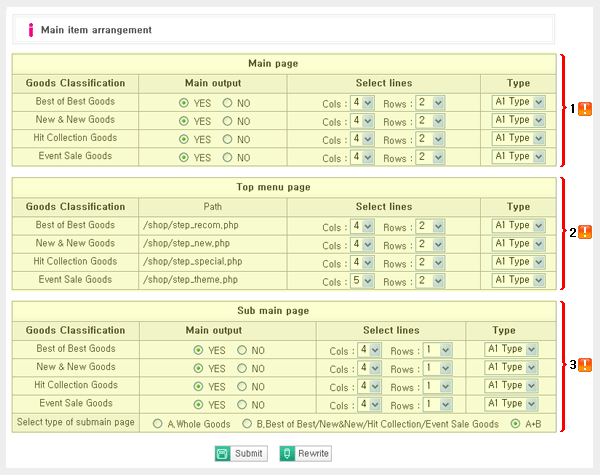Click the green icon on the Submit button
This screenshot has width=600, height=475.
coord(222,454)
